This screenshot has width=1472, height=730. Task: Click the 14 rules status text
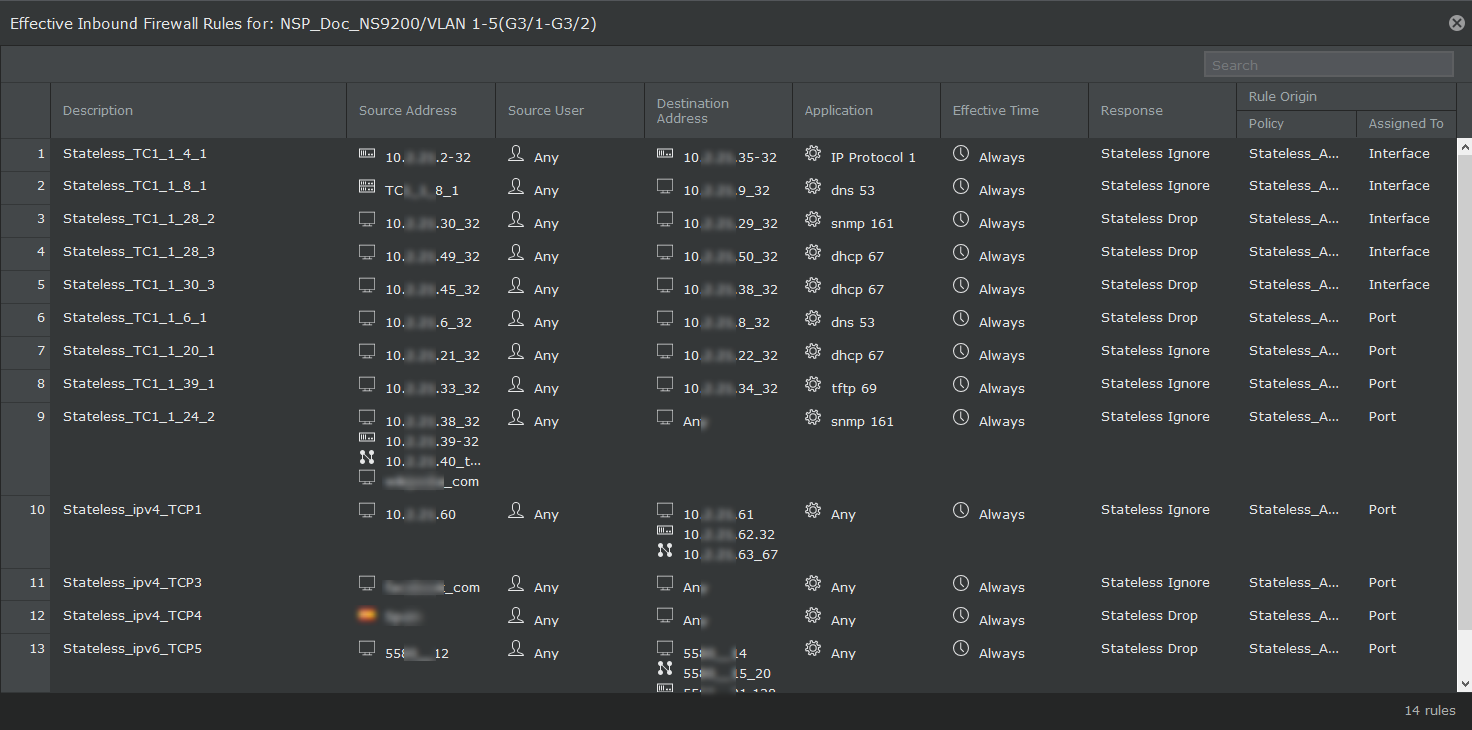[1430, 711]
